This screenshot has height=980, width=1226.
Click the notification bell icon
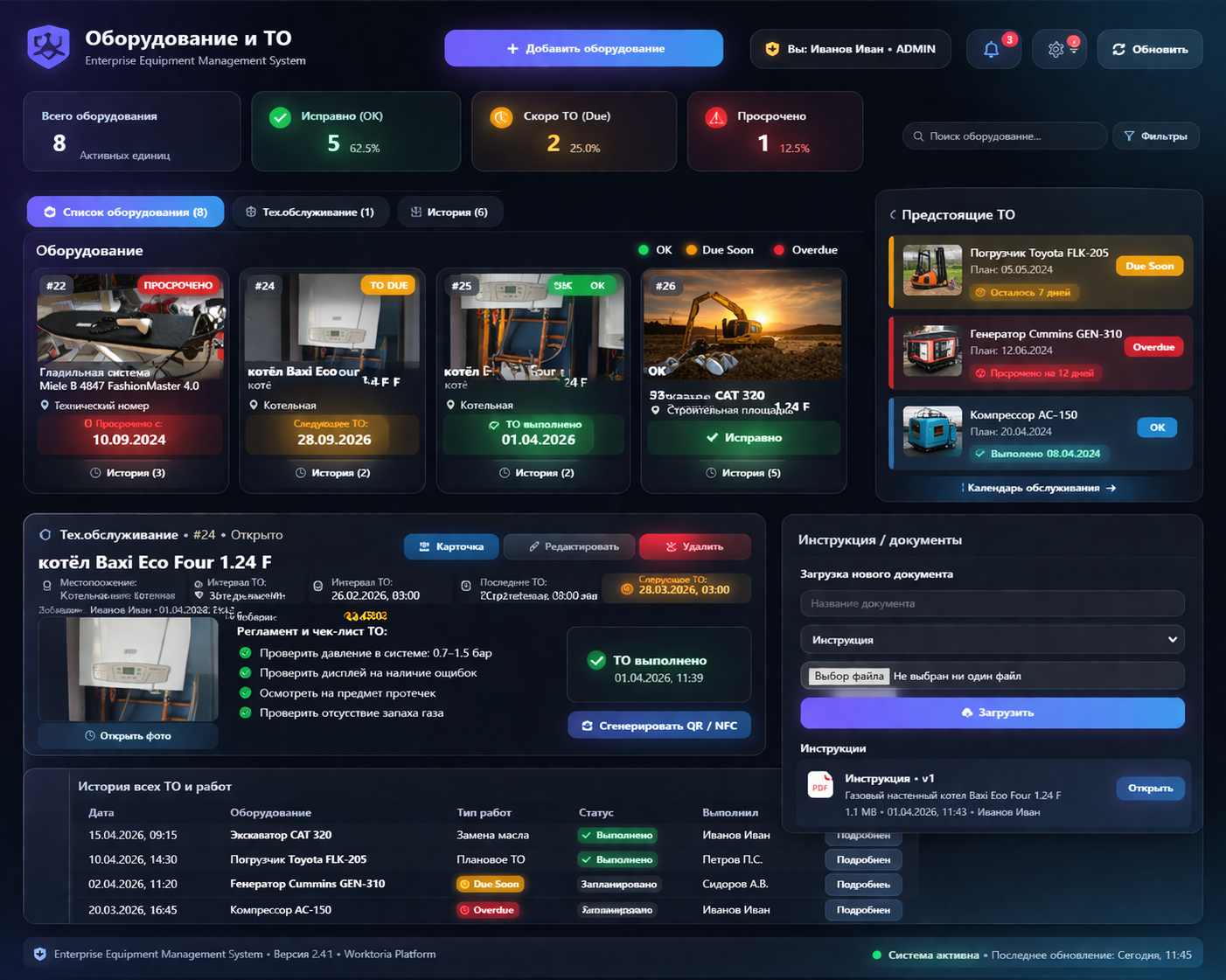click(x=991, y=50)
